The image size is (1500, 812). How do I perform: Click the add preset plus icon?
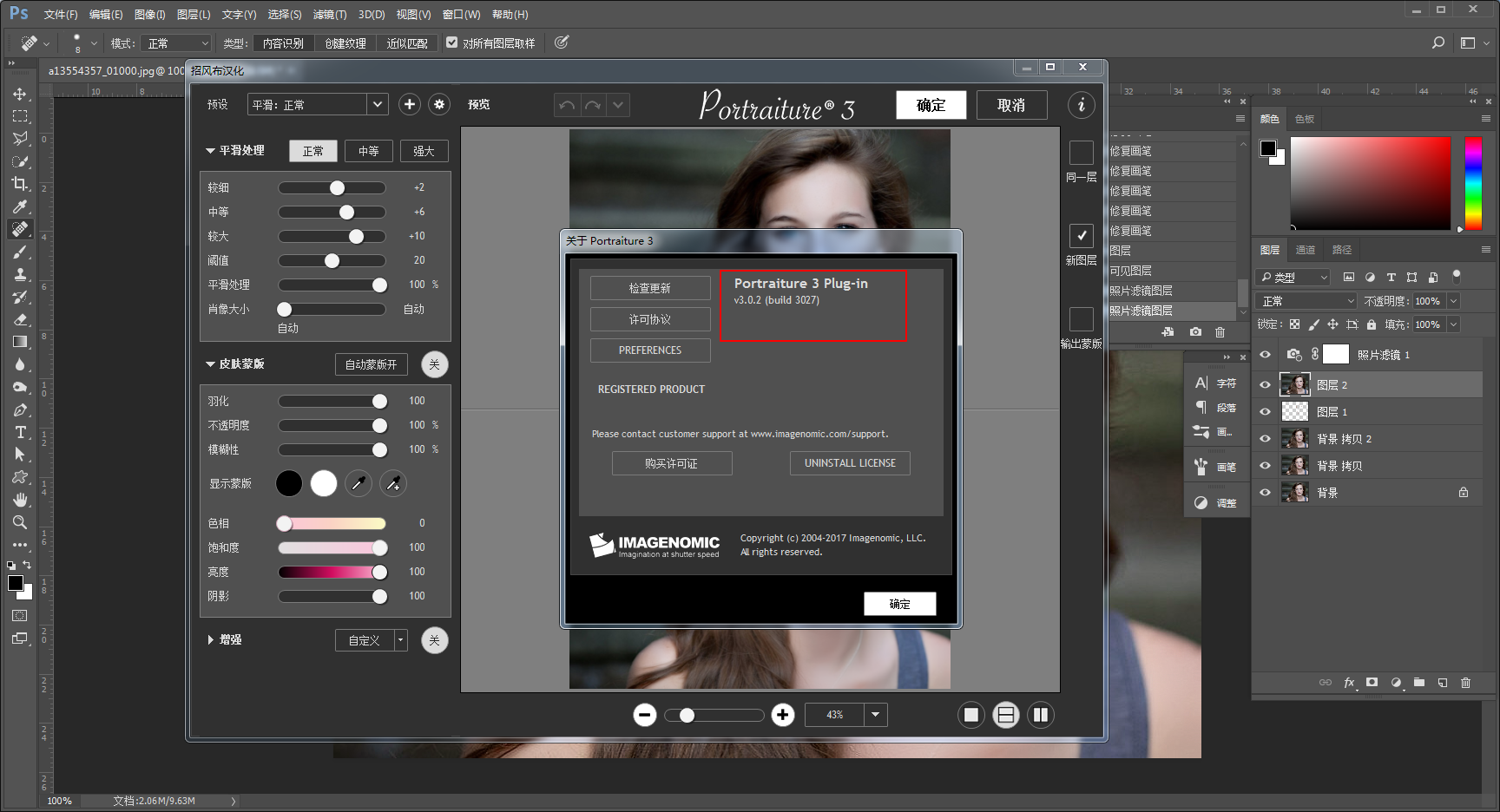[x=410, y=105]
